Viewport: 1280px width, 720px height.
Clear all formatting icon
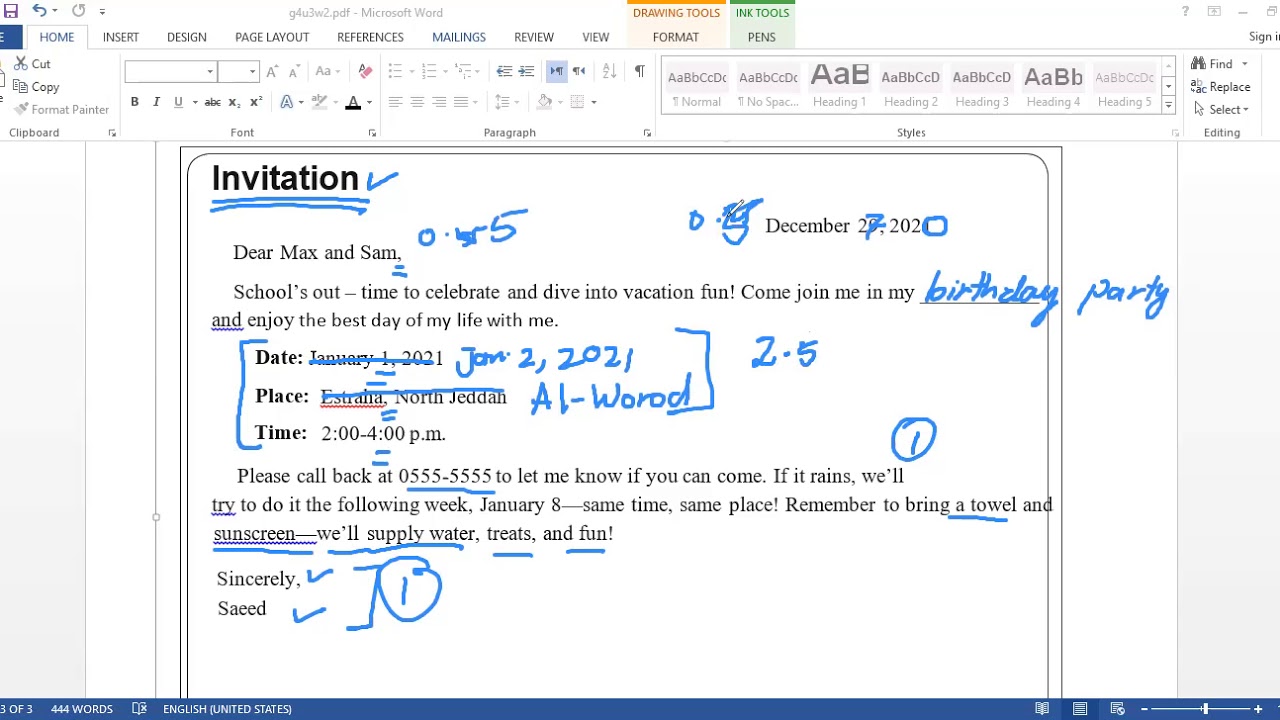366,72
